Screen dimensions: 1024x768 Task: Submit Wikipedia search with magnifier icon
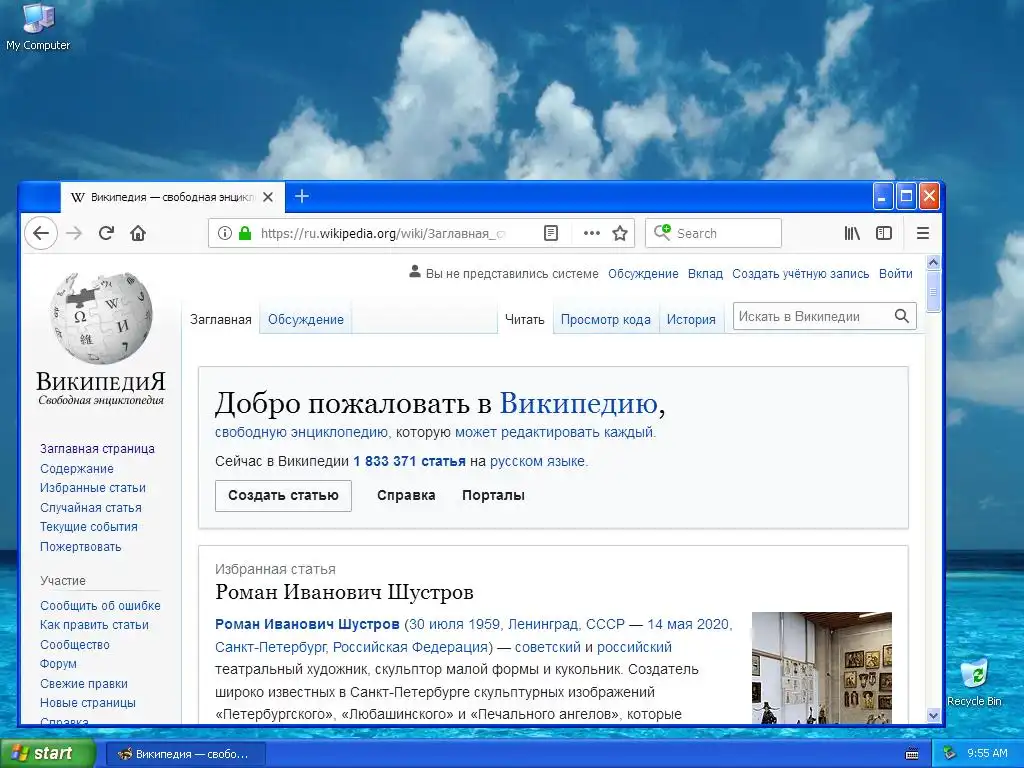[x=902, y=316]
